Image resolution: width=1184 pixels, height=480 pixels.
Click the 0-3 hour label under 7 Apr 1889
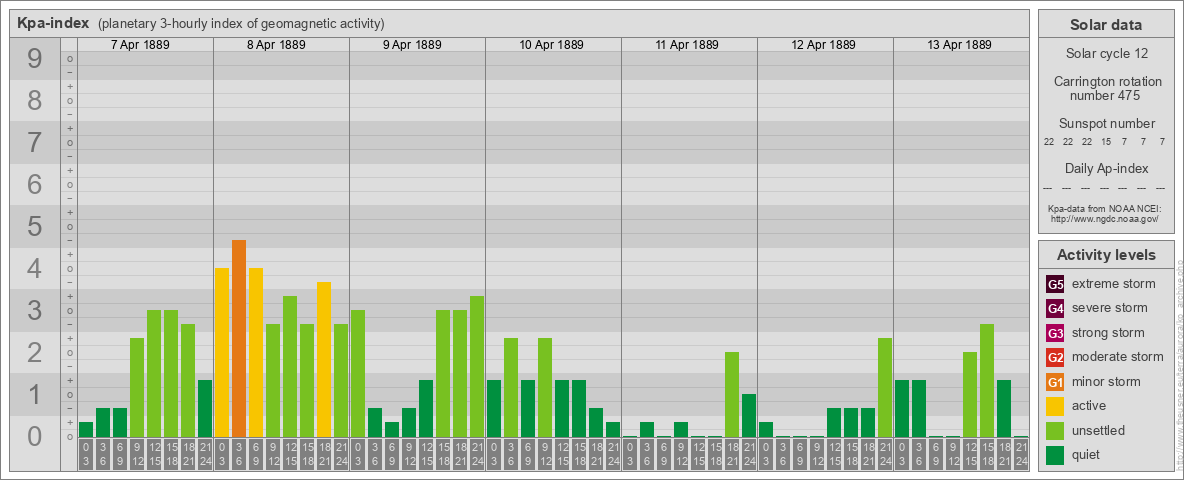pos(86,454)
